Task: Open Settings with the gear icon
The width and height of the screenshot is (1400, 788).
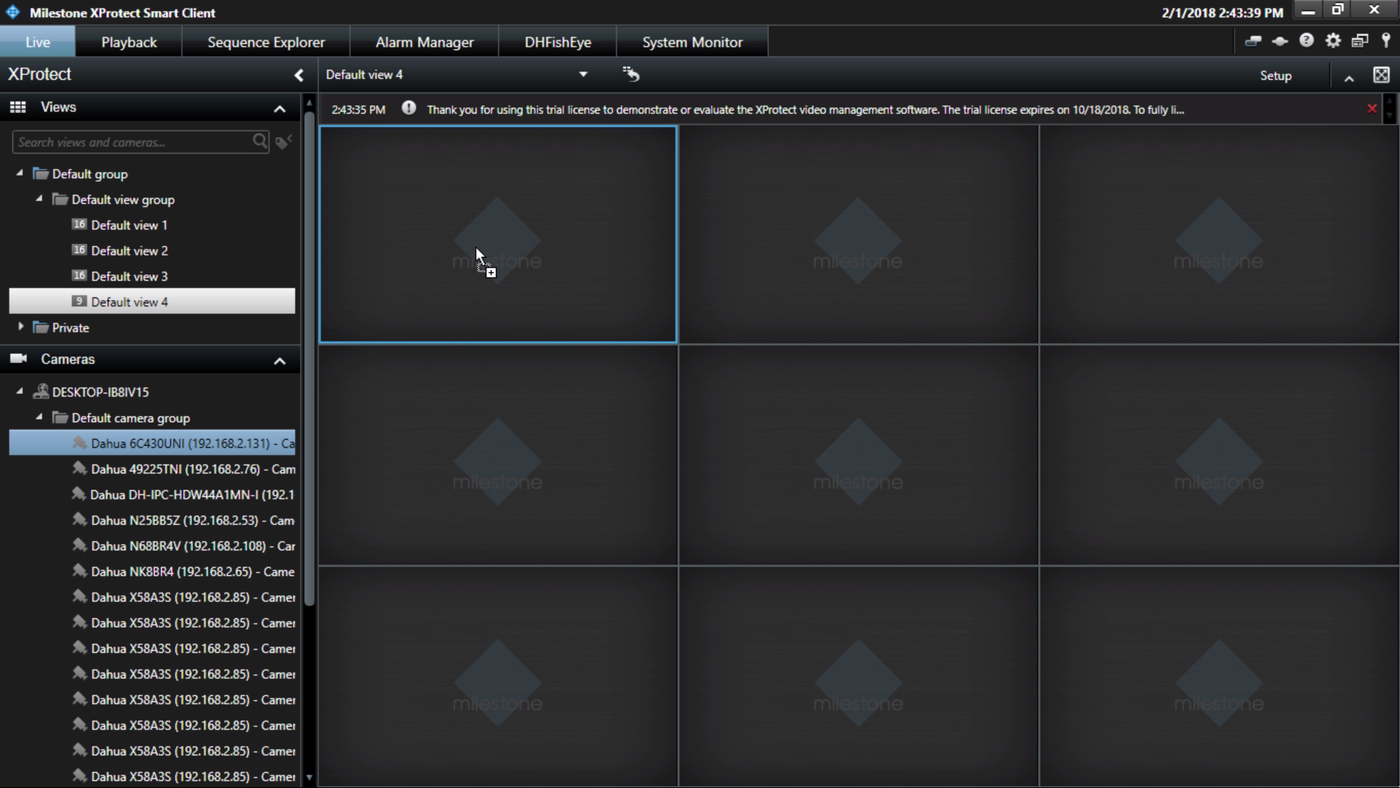Action: pyautogui.click(x=1333, y=41)
